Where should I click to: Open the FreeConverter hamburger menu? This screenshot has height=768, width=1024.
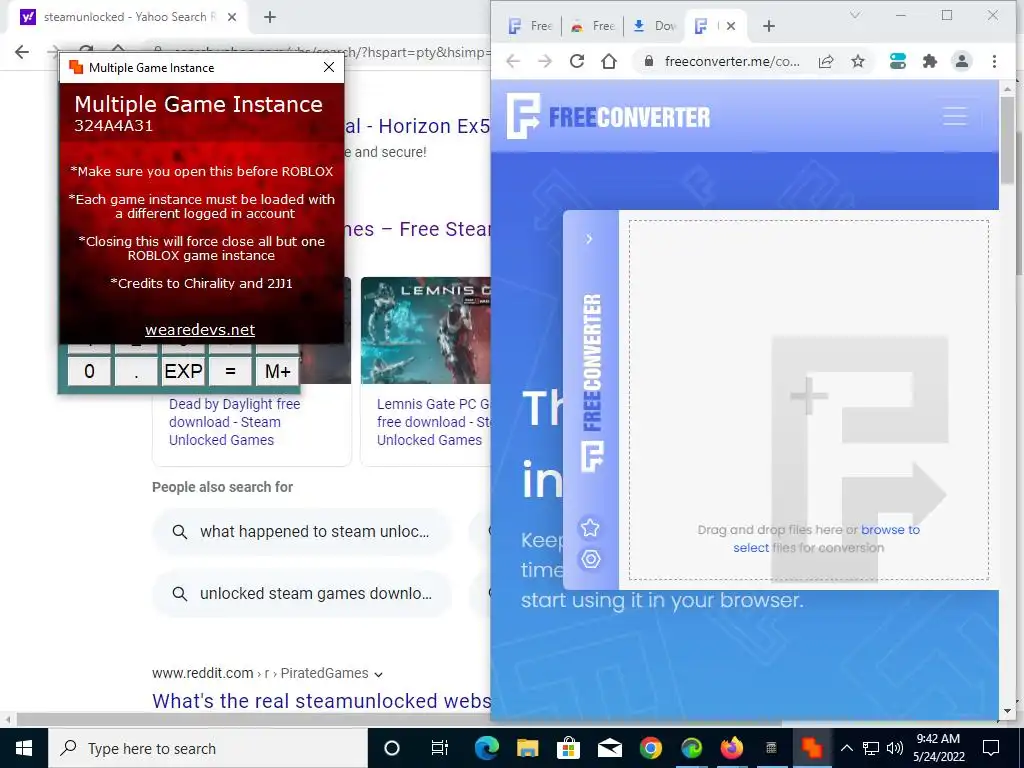[955, 116]
